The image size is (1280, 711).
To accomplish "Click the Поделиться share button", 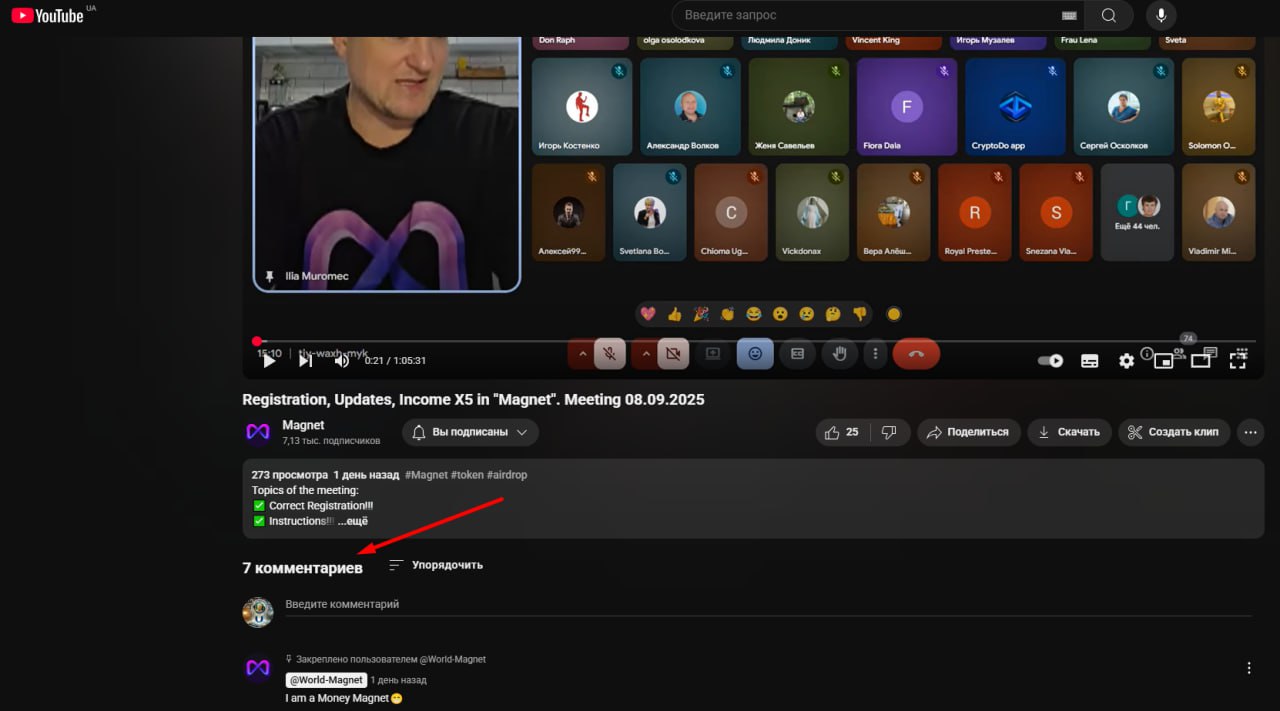I will pyautogui.click(x=968, y=432).
